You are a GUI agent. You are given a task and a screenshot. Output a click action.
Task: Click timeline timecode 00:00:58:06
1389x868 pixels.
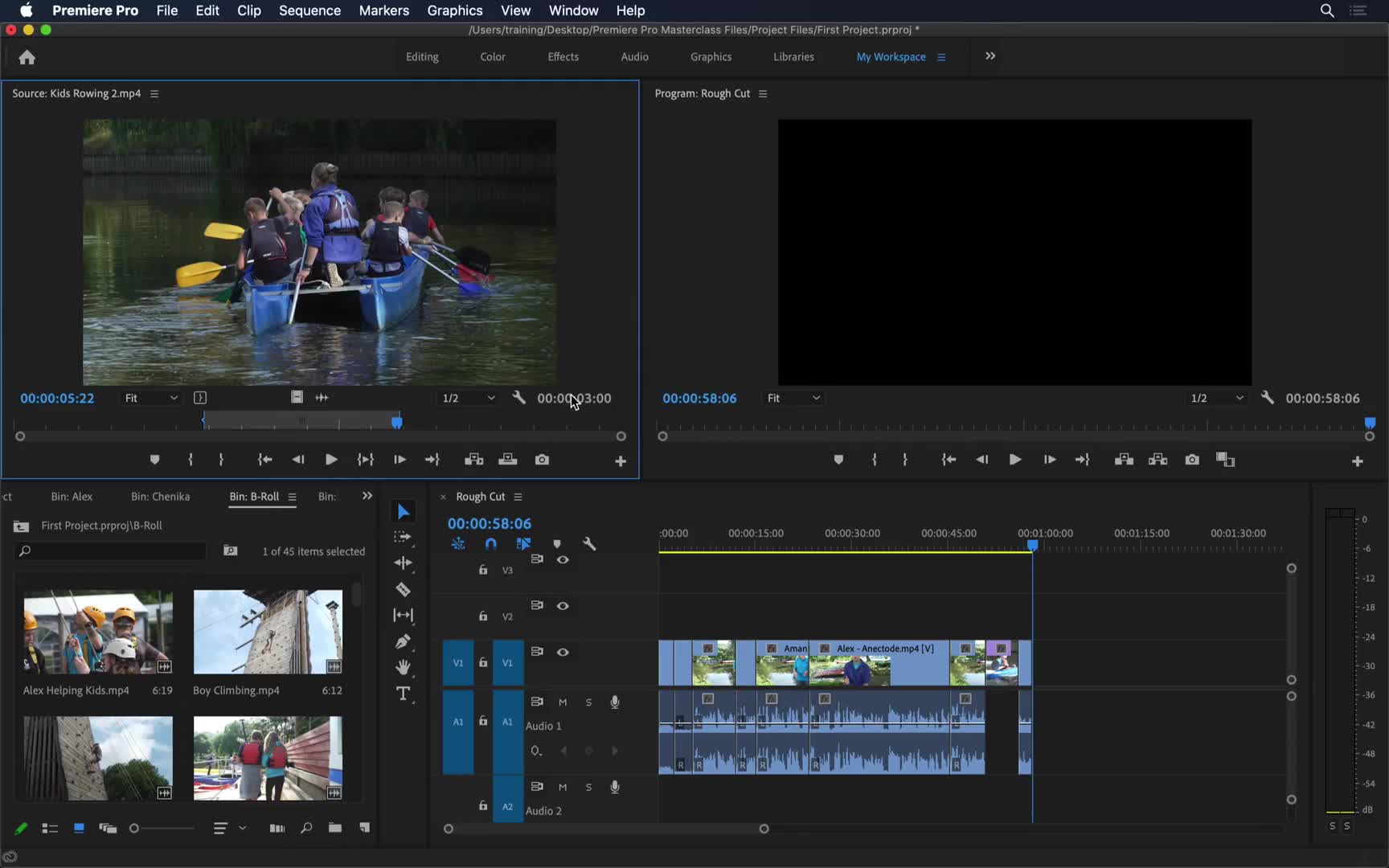[x=490, y=524]
